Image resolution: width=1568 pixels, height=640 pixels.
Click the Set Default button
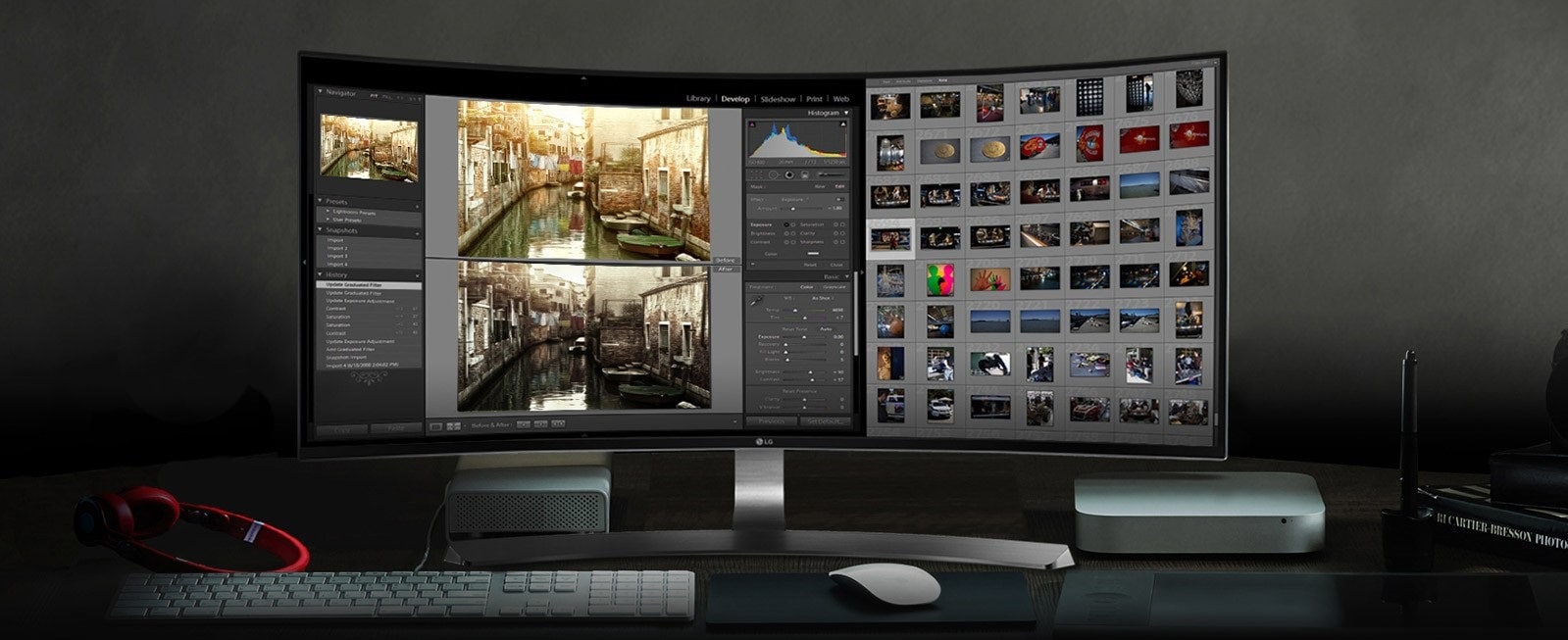pos(826,420)
